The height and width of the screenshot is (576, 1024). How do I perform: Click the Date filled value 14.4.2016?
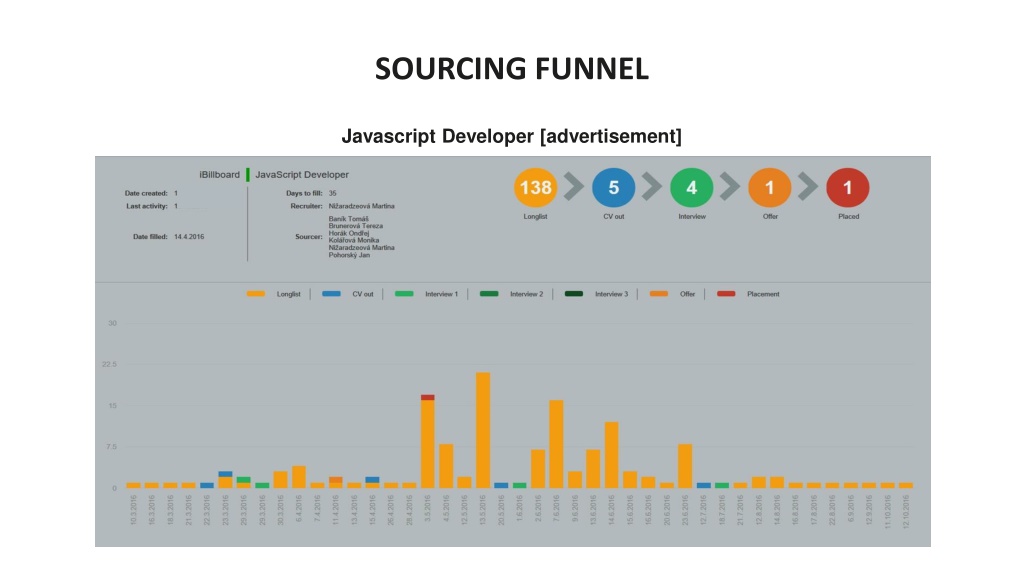(189, 236)
